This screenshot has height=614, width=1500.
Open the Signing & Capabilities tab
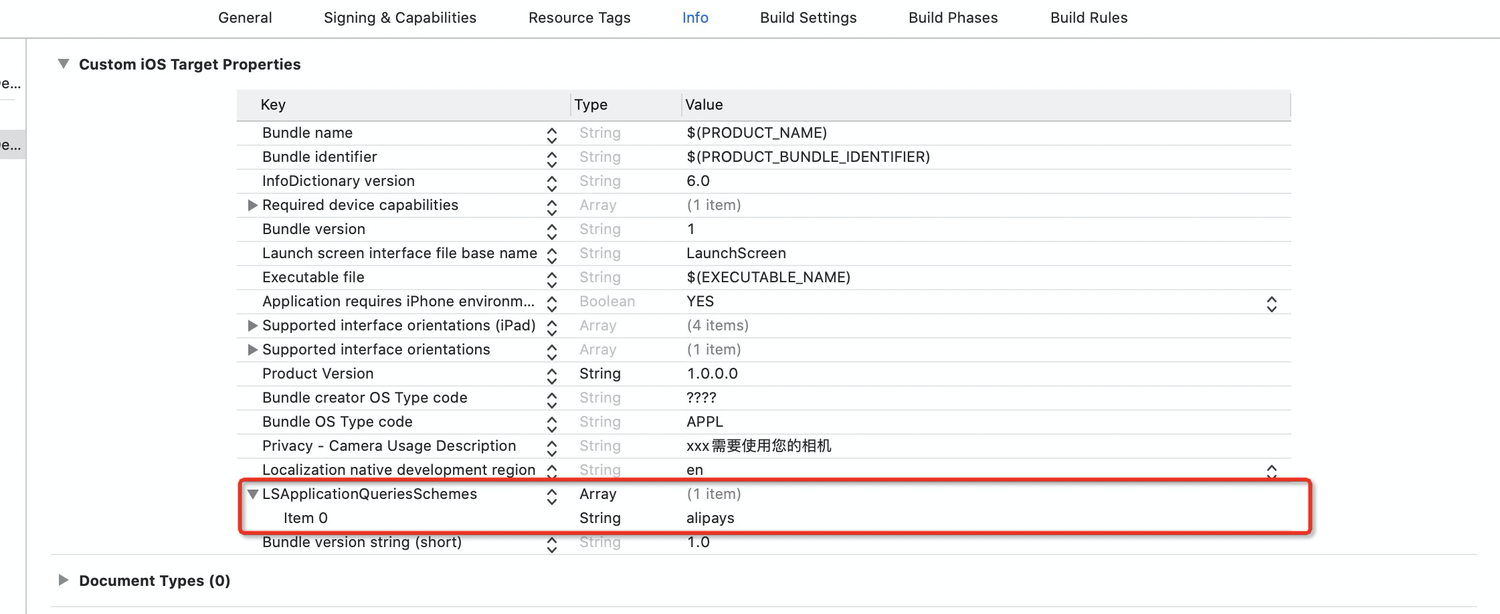pos(400,18)
